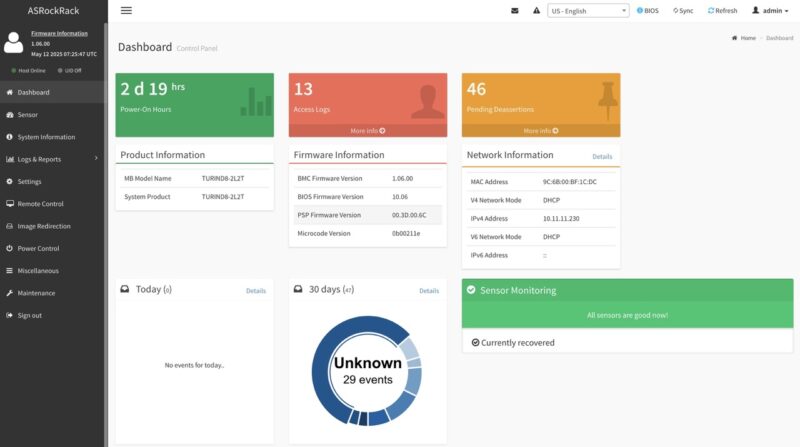Open Details link in Network Information
800x447 pixels.
pyautogui.click(x=602, y=157)
